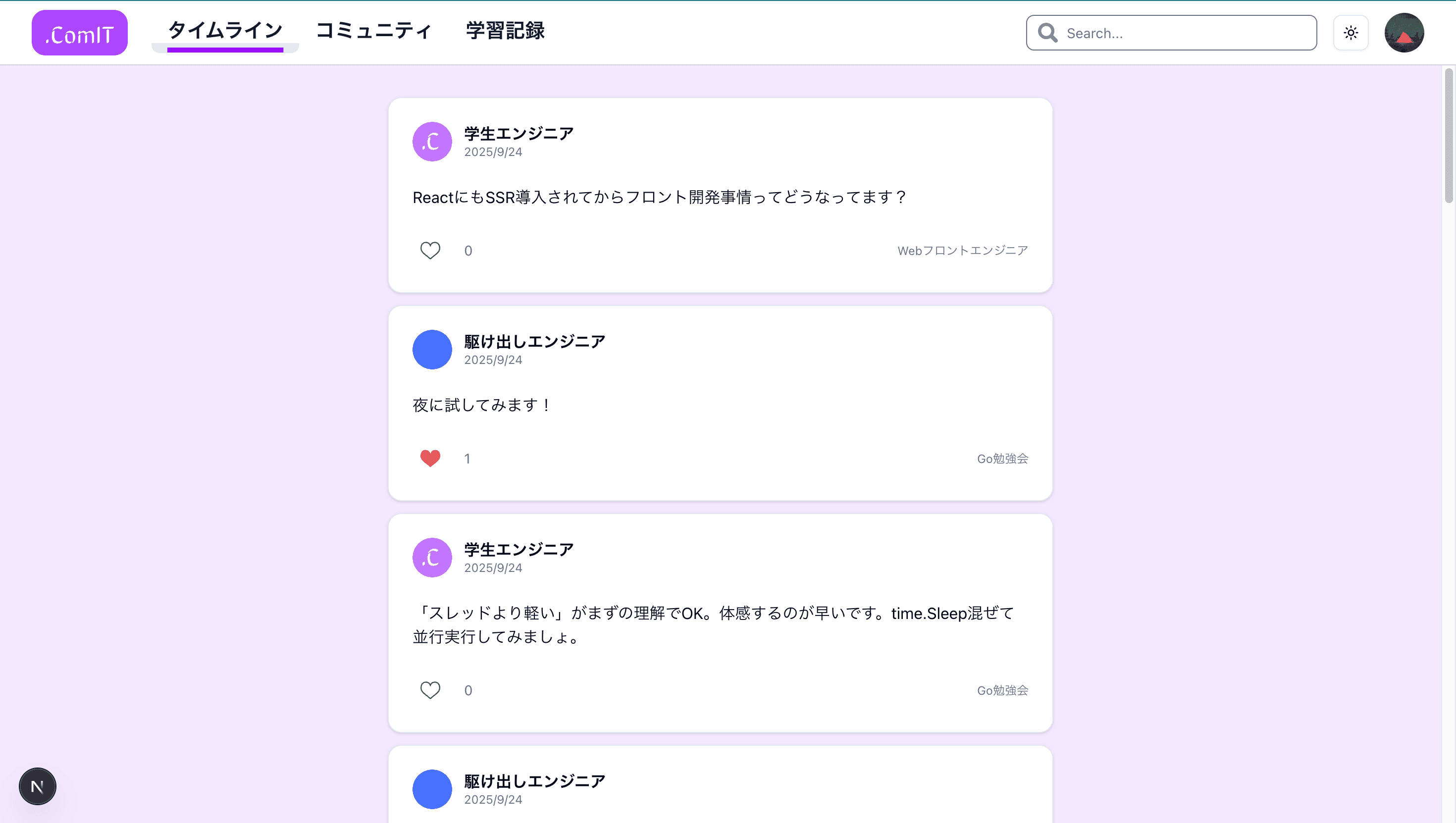Click the .ComIT logo

tap(79, 32)
